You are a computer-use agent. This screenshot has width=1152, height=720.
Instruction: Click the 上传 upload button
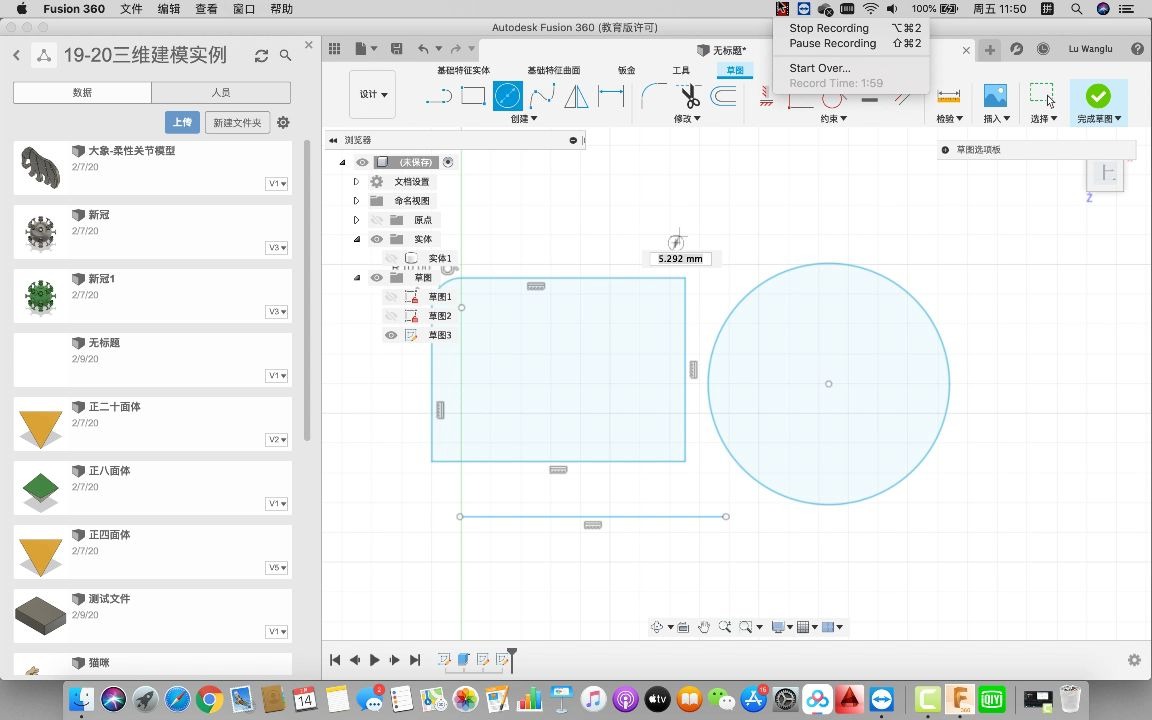click(x=182, y=121)
